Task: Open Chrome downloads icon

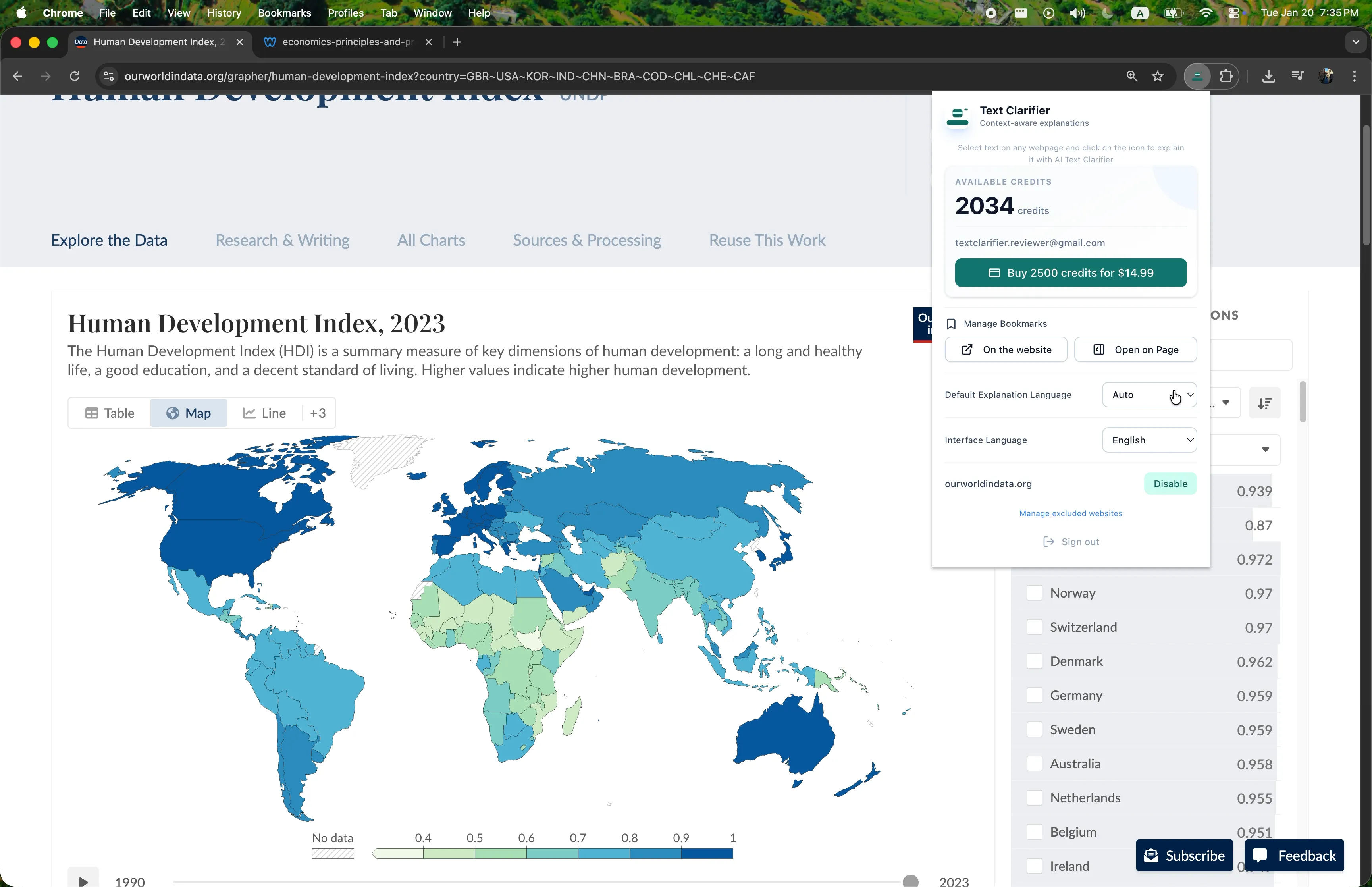Action: [1268, 76]
